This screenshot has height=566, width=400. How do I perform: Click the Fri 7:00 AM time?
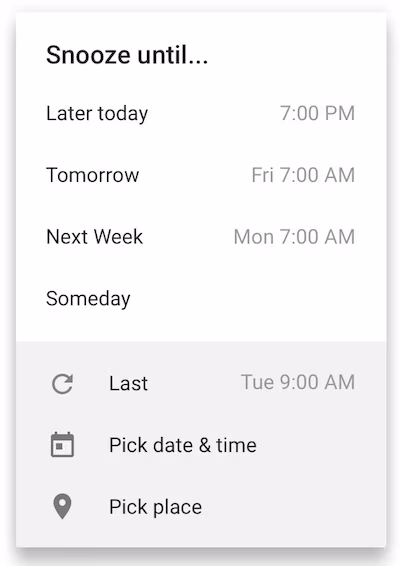pyautogui.click(x=303, y=175)
